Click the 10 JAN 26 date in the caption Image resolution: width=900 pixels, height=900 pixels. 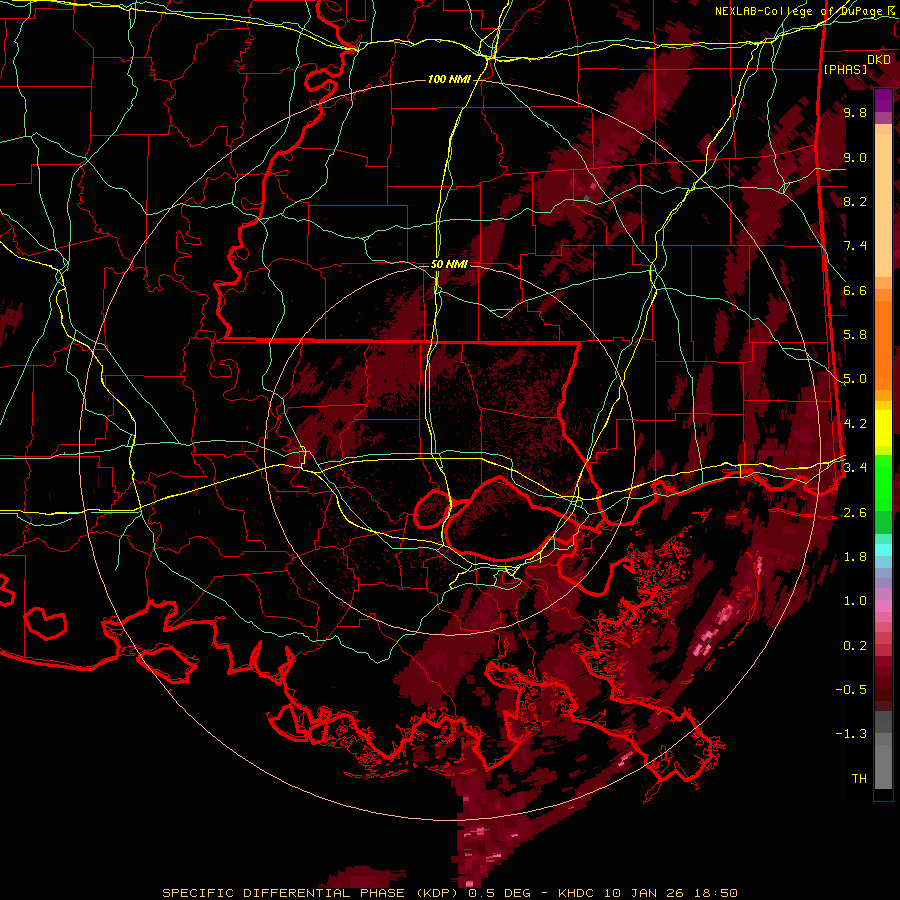tap(643, 893)
